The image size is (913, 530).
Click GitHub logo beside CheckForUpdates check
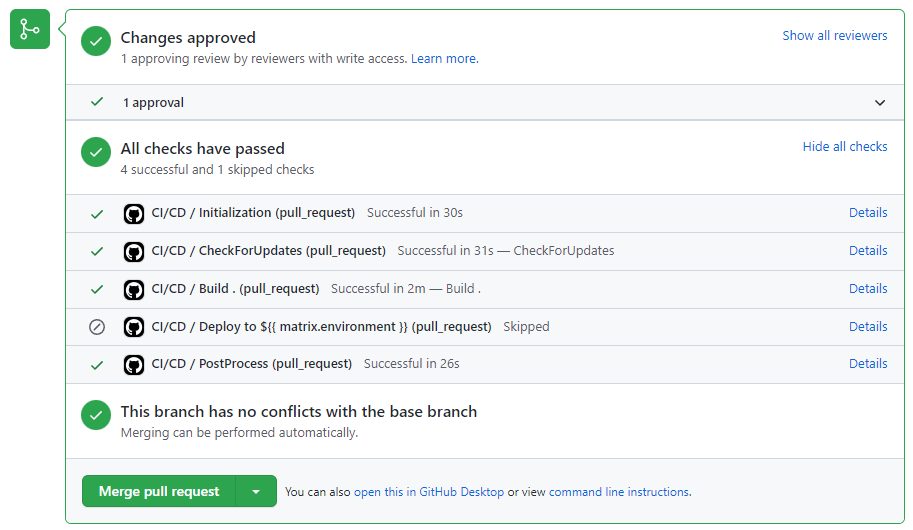pyautogui.click(x=134, y=252)
